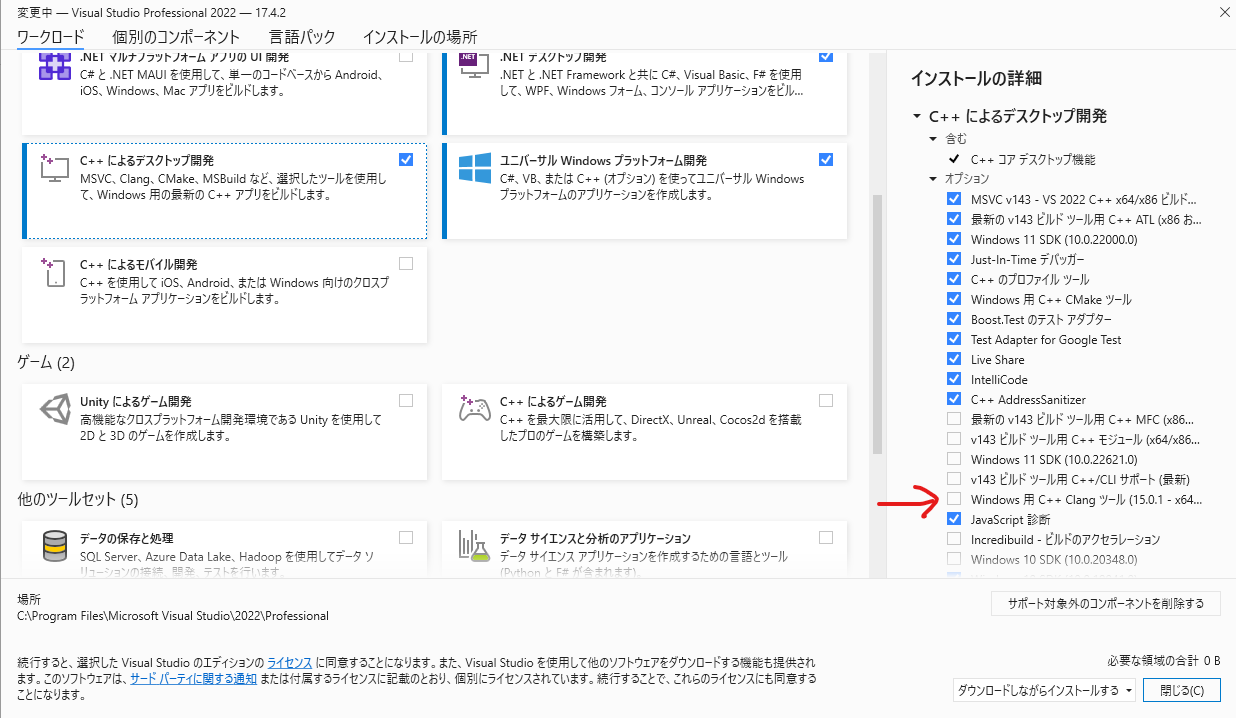Click the 閉じる(C) button

point(1182,690)
